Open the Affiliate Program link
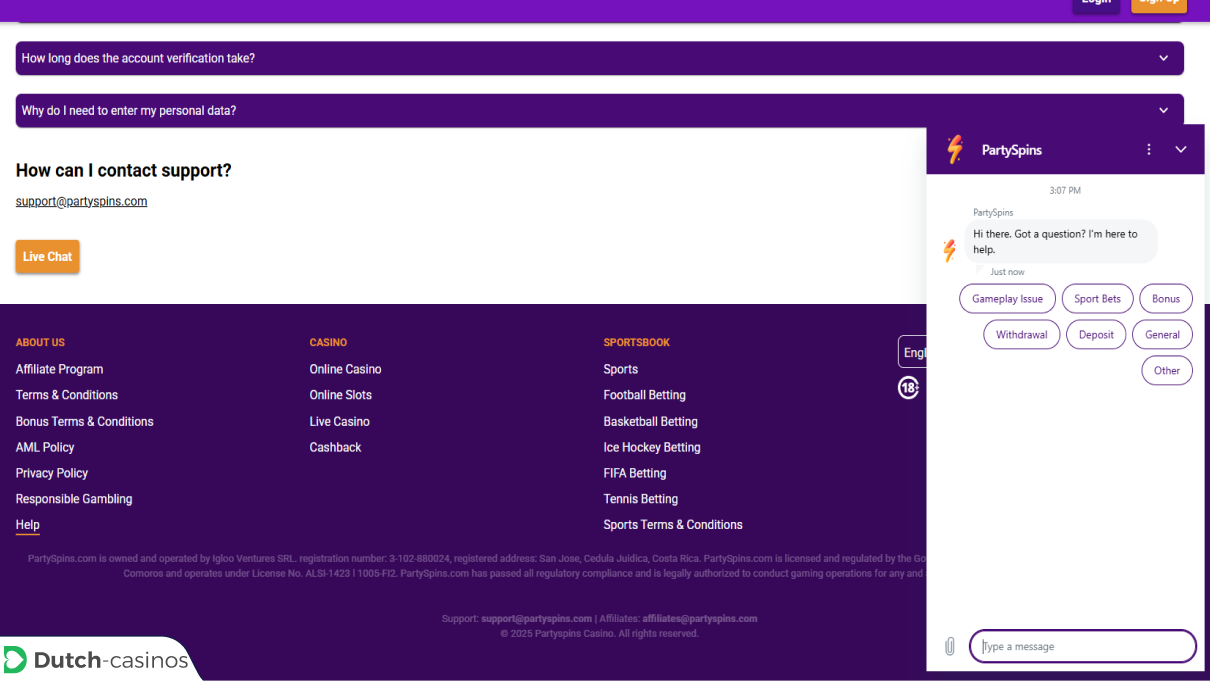 (59, 369)
